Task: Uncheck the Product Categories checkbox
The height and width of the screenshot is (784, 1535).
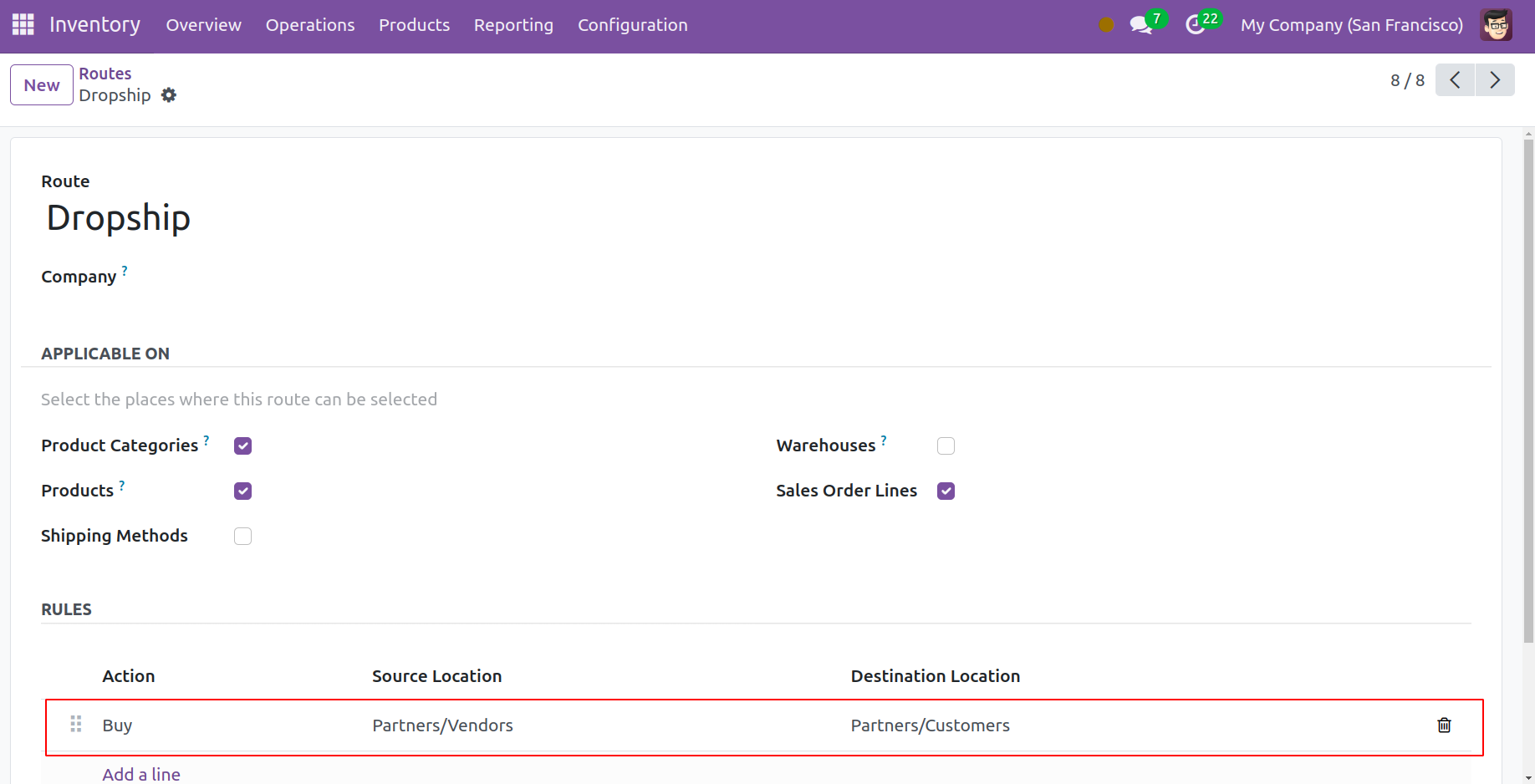Action: click(243, 446)
